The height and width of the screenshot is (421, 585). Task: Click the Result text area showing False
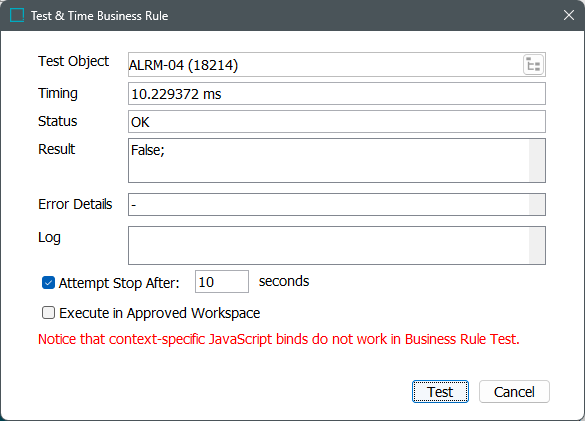click(x=328, y=160)
